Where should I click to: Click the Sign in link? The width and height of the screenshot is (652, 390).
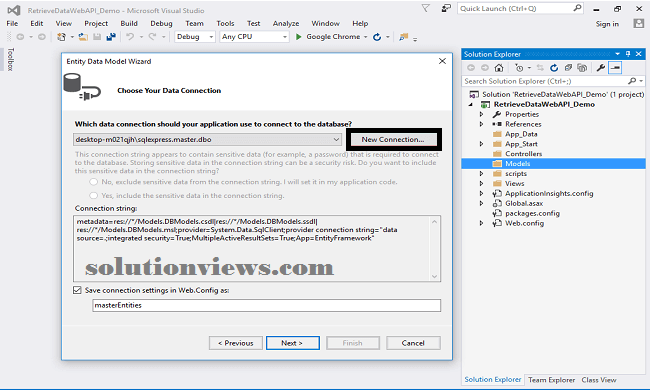[x=607, y=24]
